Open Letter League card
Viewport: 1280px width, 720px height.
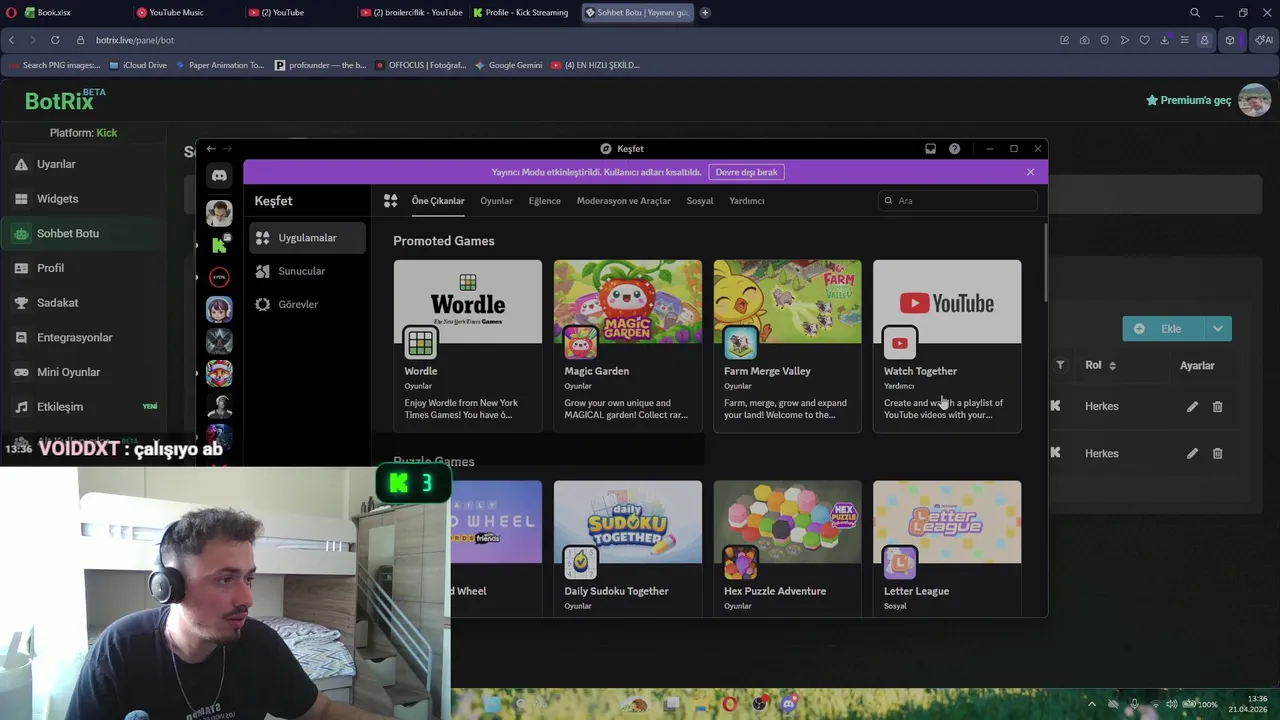[x=947, y=548]
